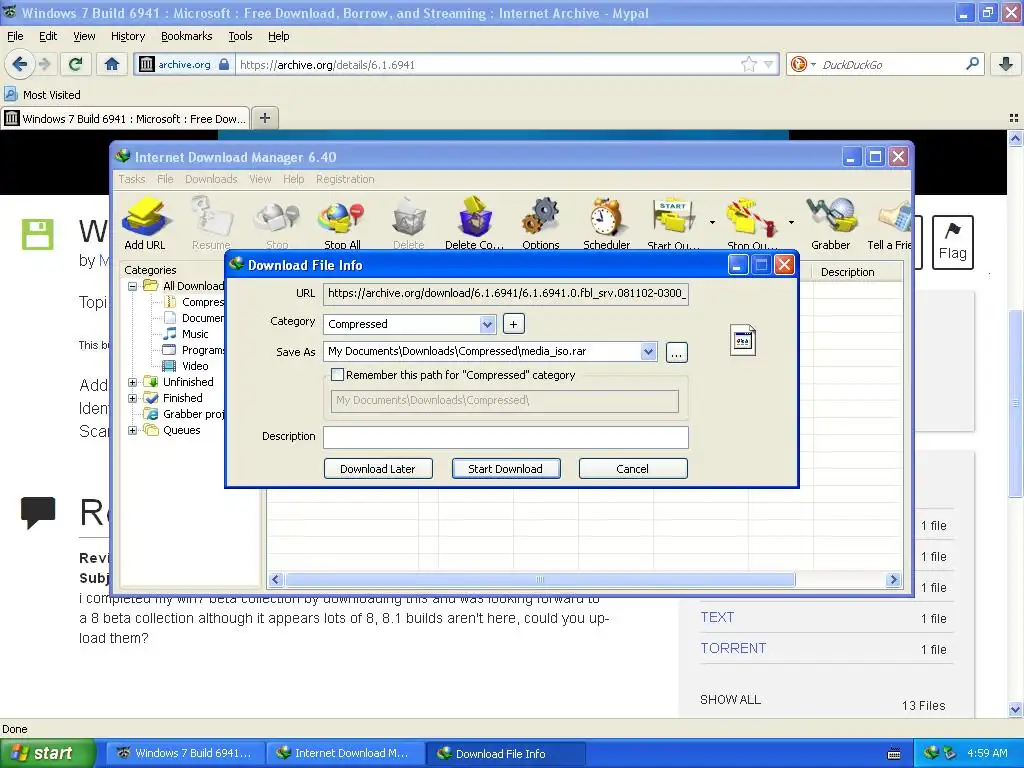Click the Start Download button

pyautogui.click(x=505, y=469)
